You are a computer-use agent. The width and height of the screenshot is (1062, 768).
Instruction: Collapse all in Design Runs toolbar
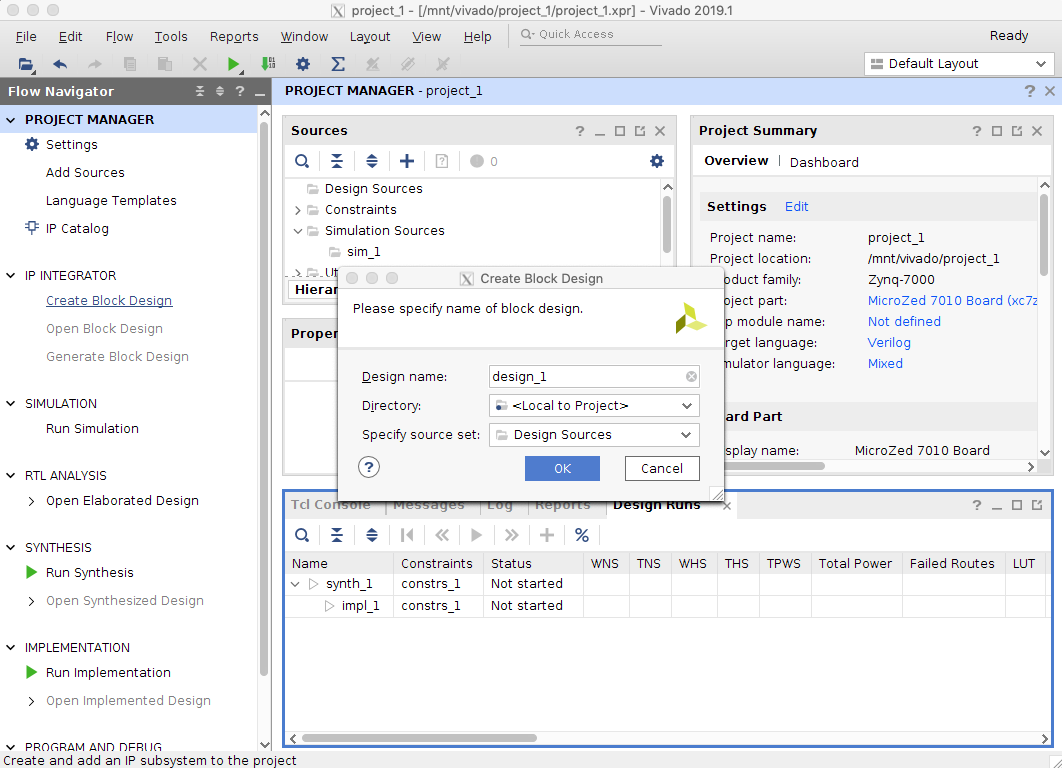(337, 536)
